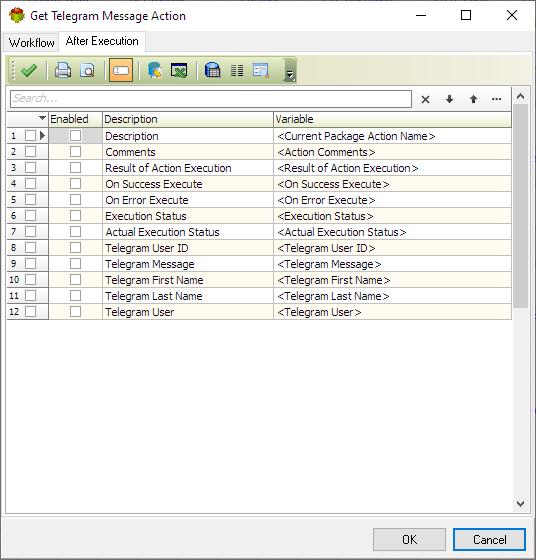Click the columns list icon
Viewport: 536px width, 560px height.
coord(237,70)
